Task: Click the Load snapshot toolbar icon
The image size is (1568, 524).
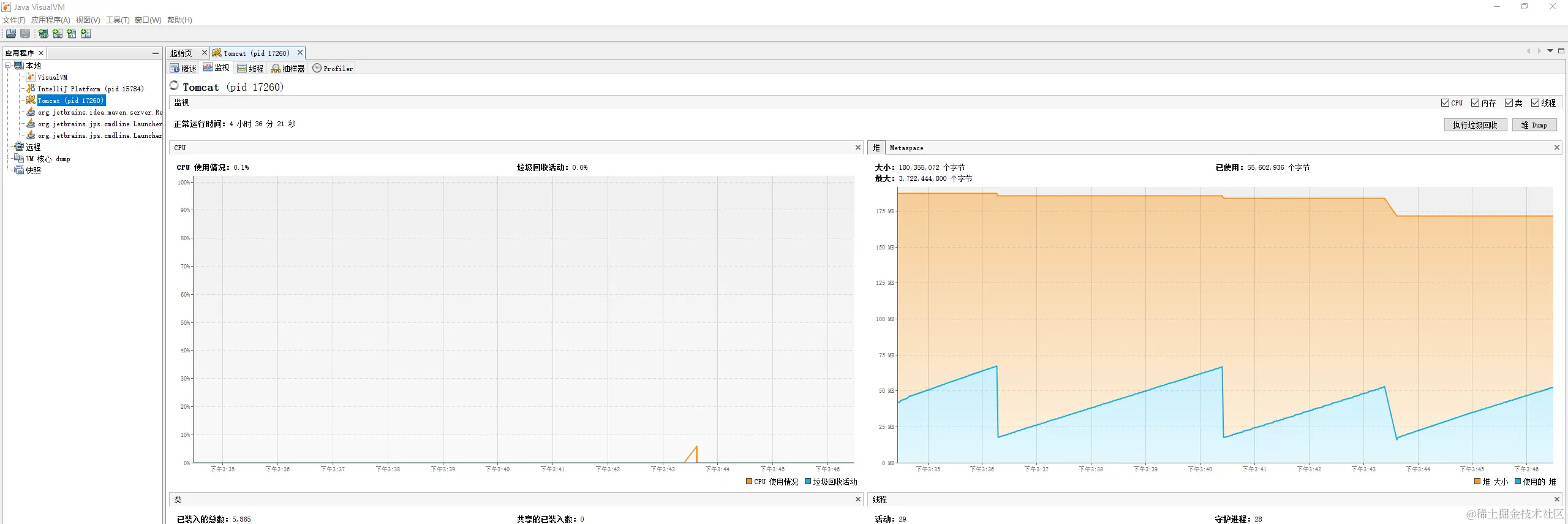Action: point(11,34)
